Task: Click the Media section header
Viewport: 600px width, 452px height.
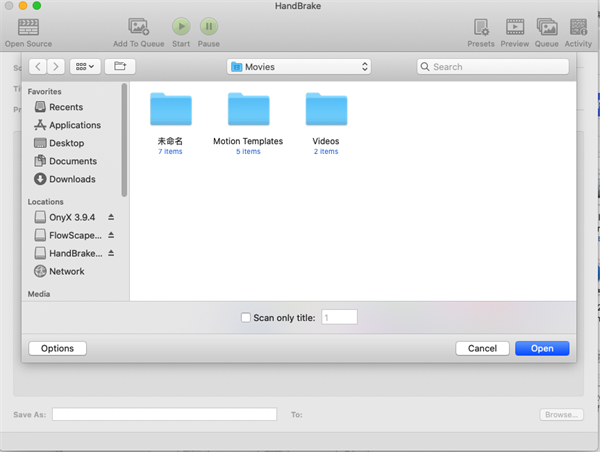Action: 39,294
